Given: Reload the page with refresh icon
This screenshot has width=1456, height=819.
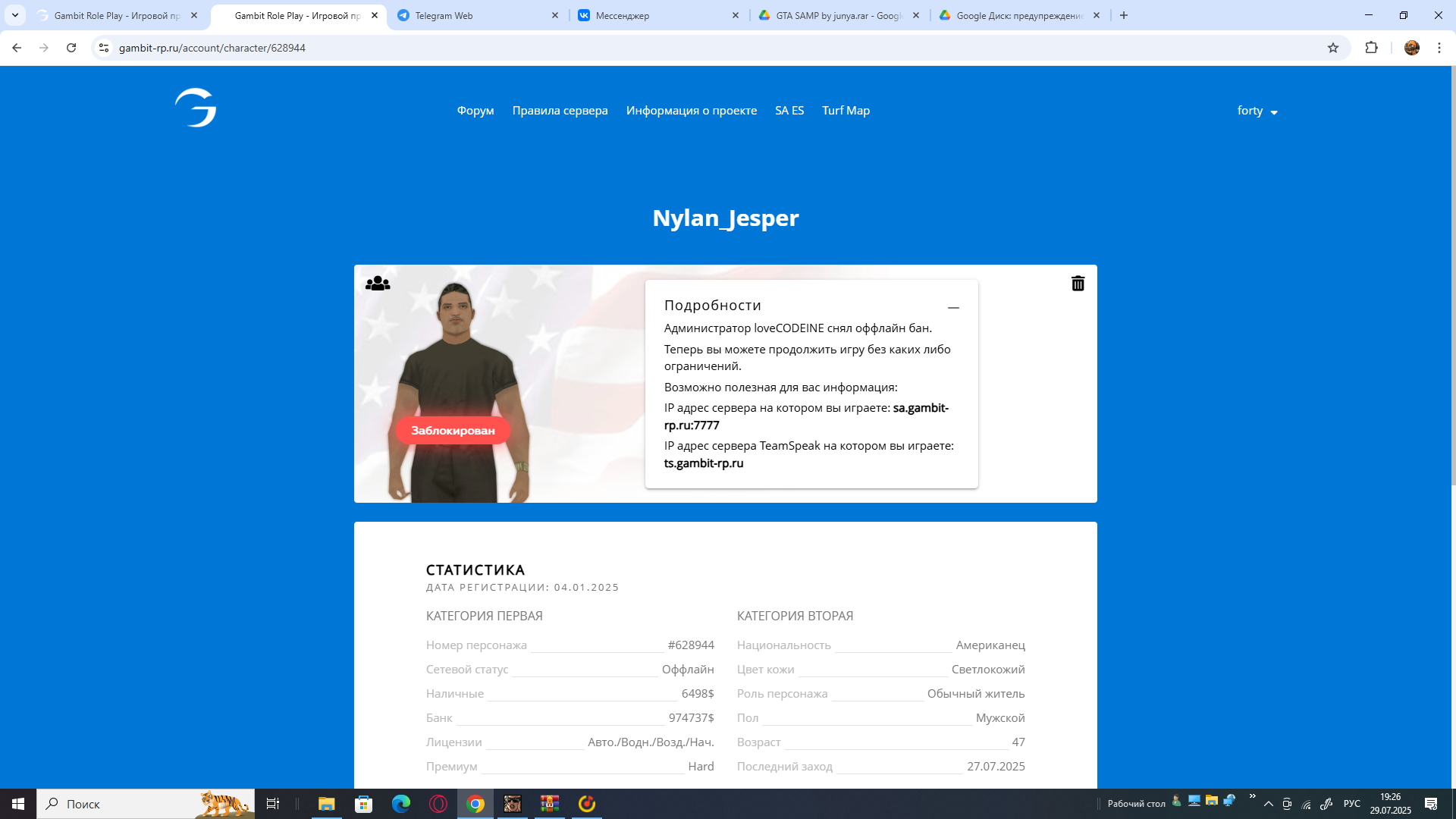Looking at the screenshot, I should click(x=71, y=48).
